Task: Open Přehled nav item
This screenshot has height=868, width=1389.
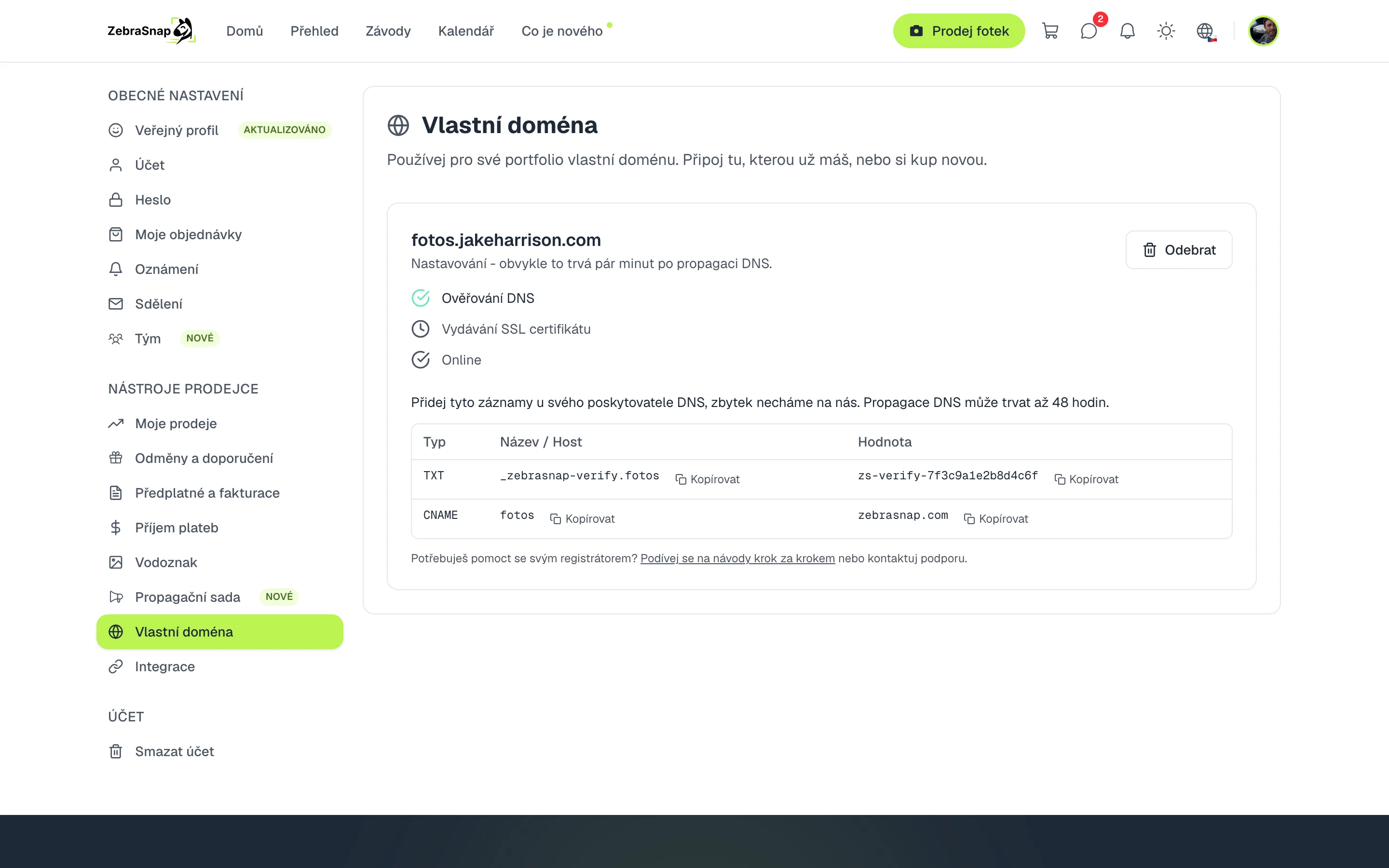Action: click(314, 31)
